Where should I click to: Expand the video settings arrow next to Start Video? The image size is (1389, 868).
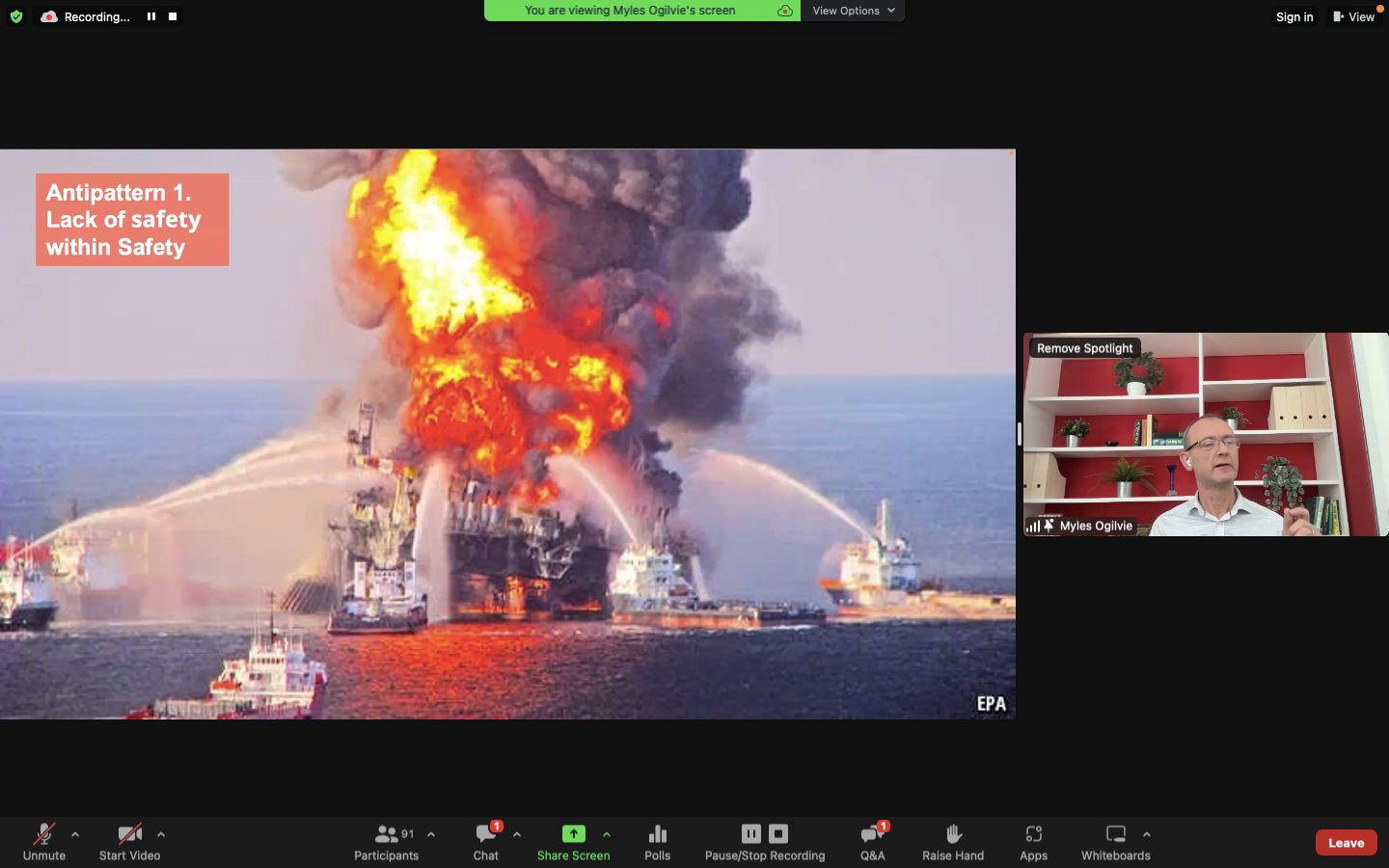161,834
